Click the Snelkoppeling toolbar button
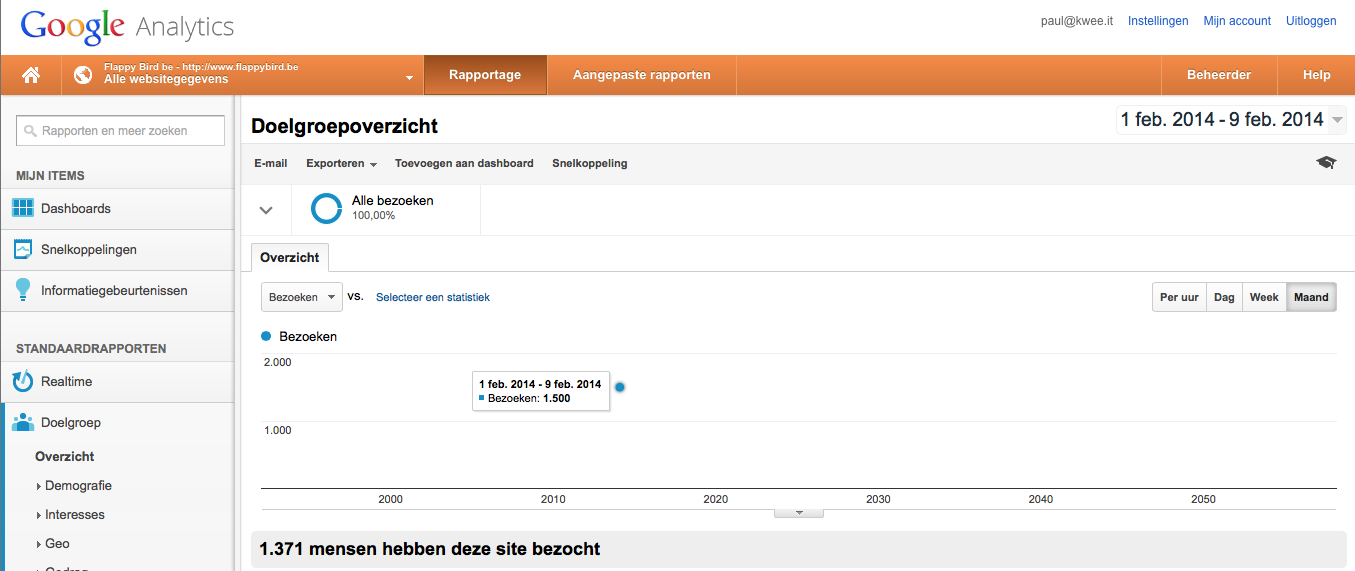1355x571 pixels. tap(590, 163)
